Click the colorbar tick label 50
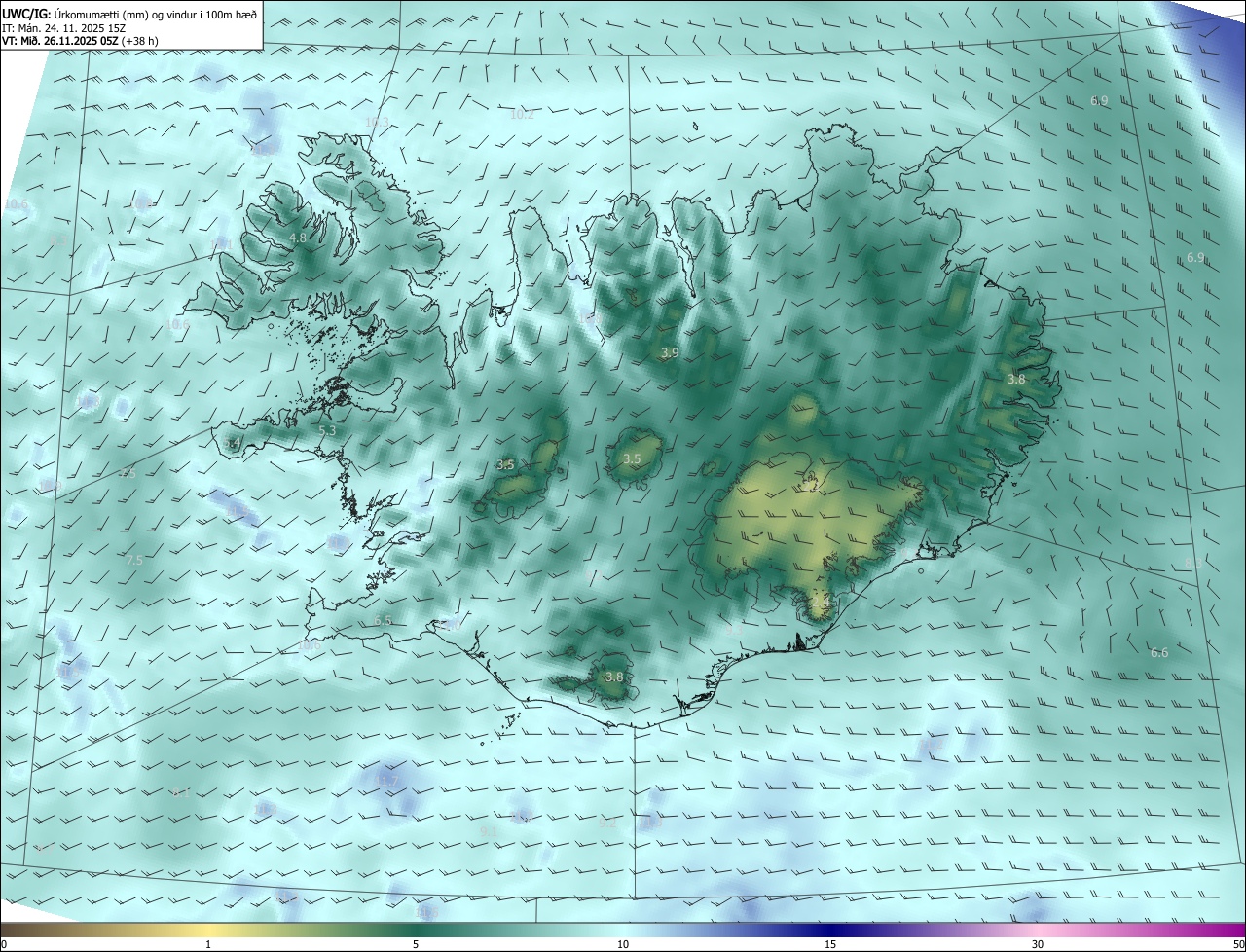 pyautogui.click(x=1238, y=944)
